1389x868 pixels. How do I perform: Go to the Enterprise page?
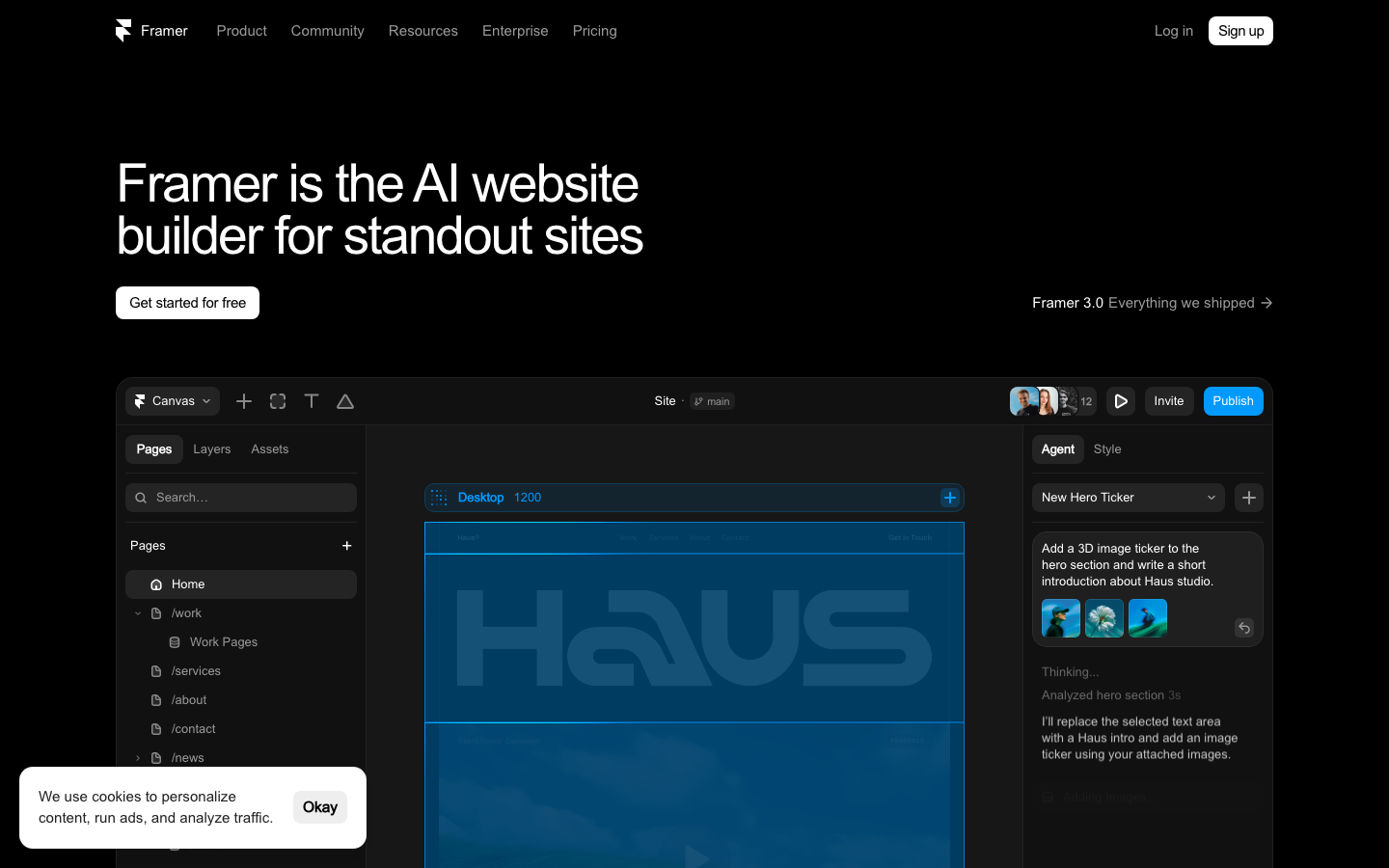pos(515,31)
